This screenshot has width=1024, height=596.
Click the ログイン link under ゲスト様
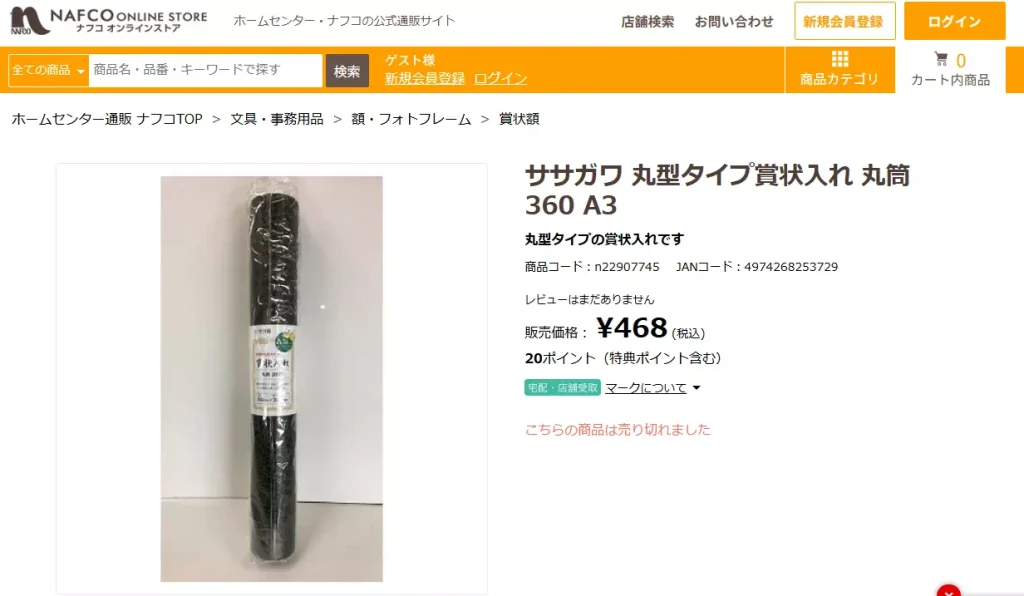(x=500, y=78)
